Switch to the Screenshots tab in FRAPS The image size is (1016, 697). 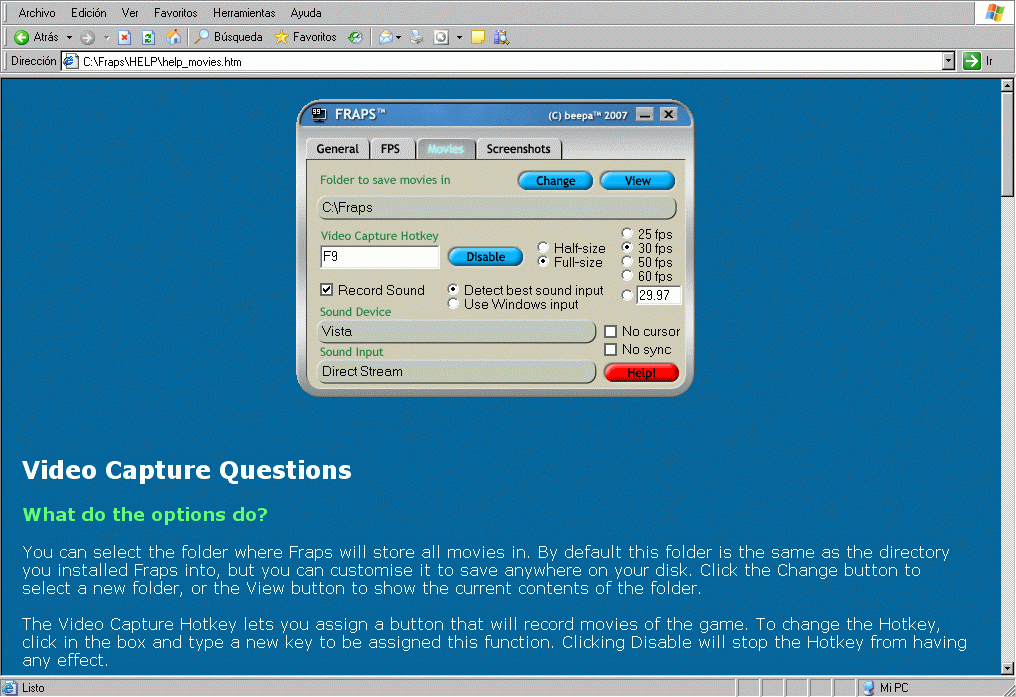(518, 149)
